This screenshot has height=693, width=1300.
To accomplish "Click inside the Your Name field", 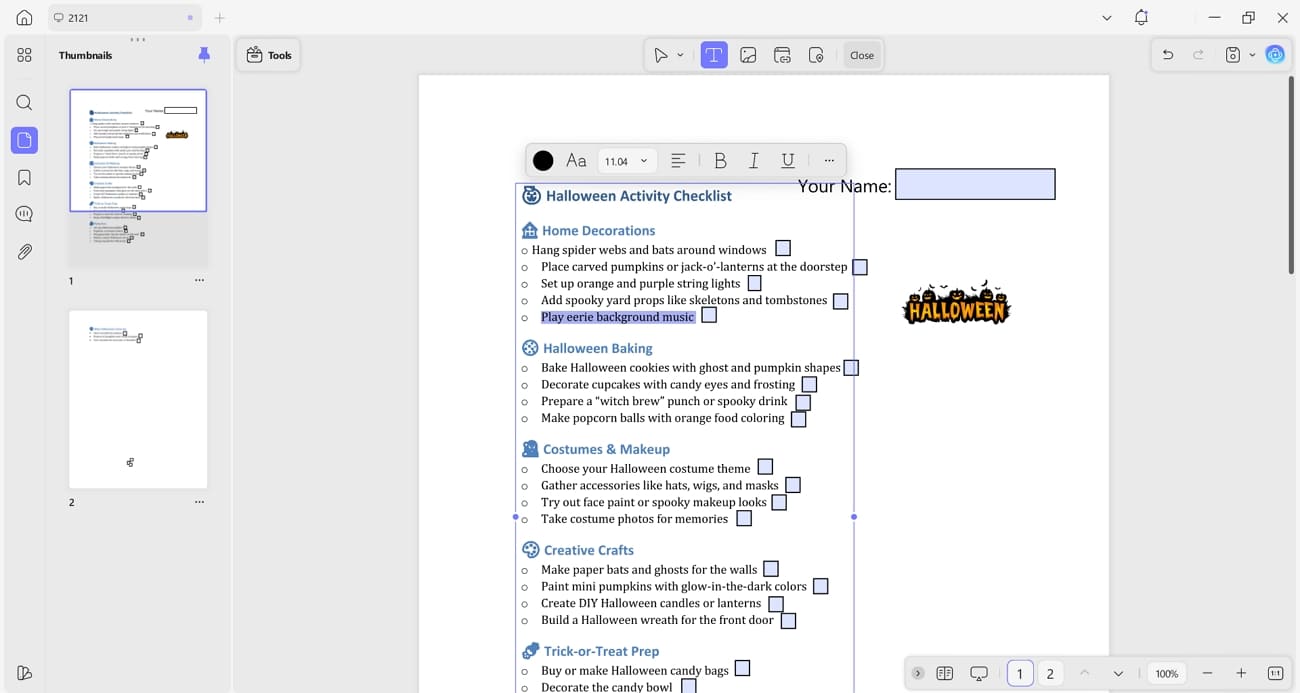I will (x=975, y=184).
